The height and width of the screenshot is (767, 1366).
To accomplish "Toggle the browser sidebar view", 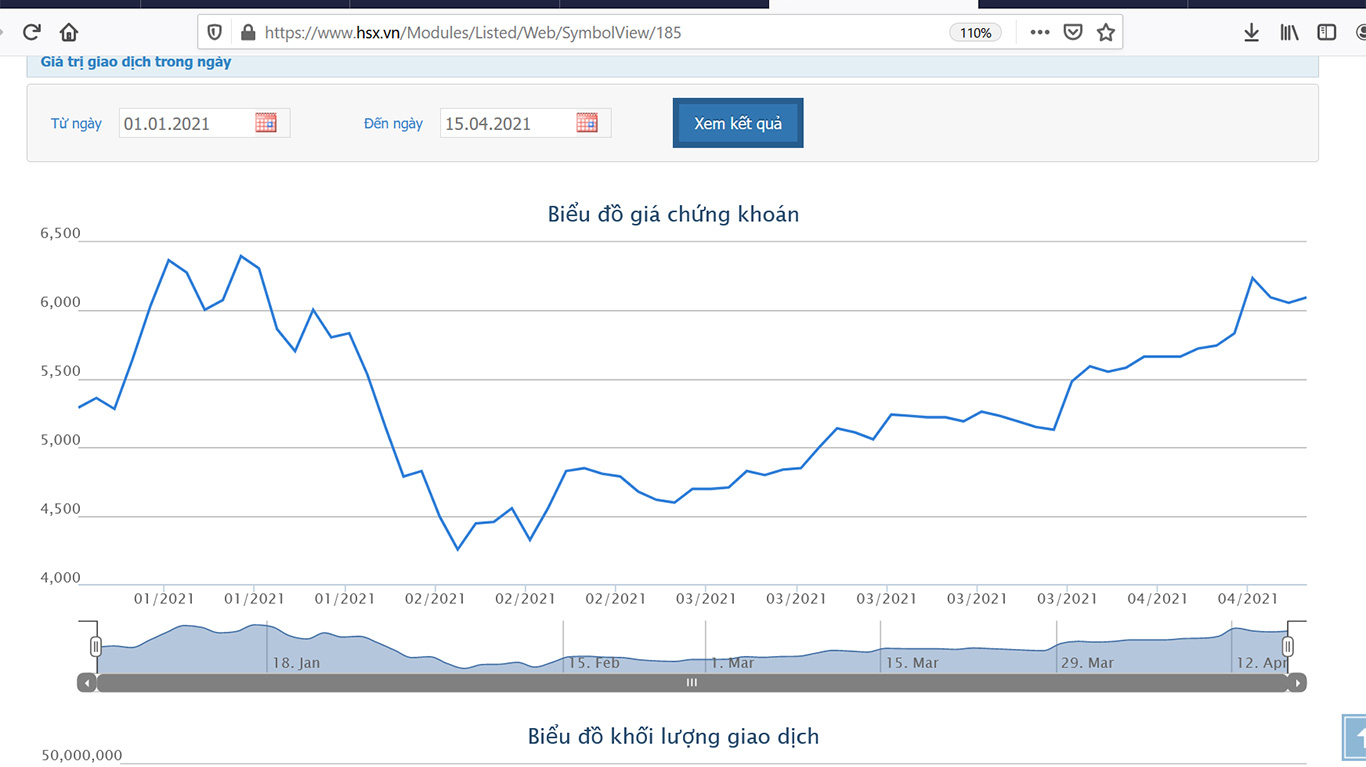I will pos(1327,32).
